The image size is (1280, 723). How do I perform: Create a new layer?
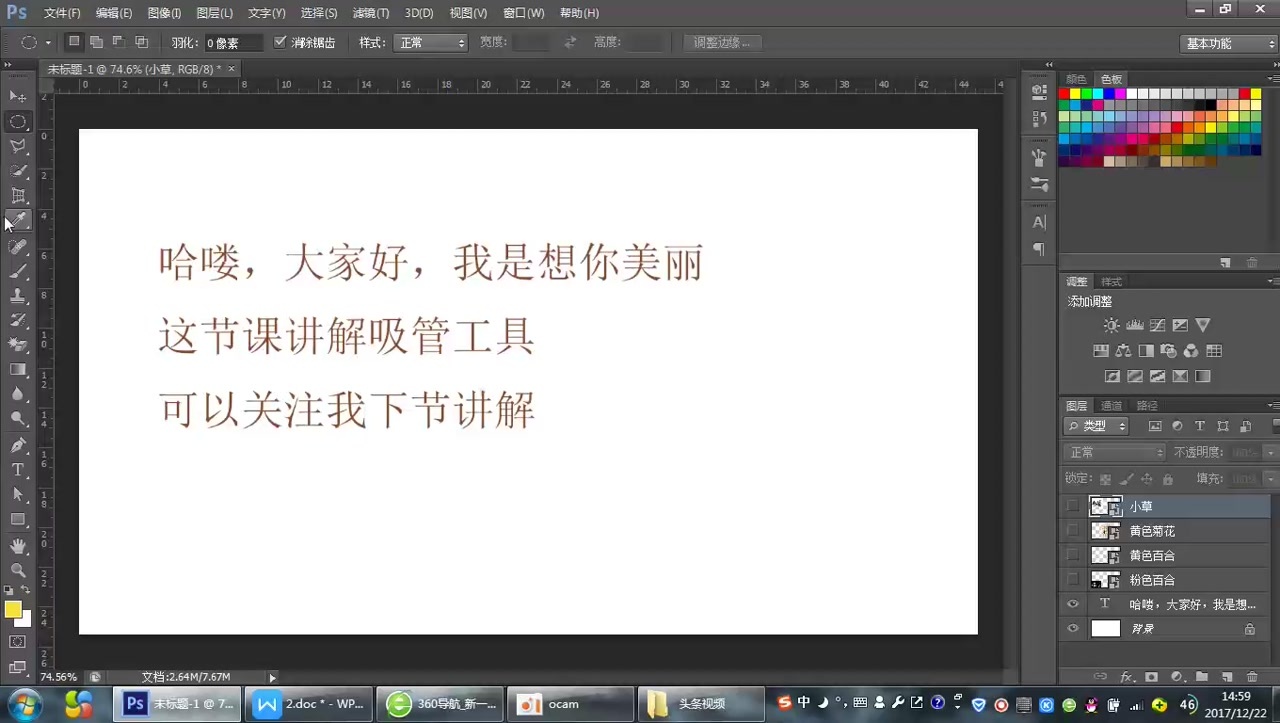coord(1226,677)
